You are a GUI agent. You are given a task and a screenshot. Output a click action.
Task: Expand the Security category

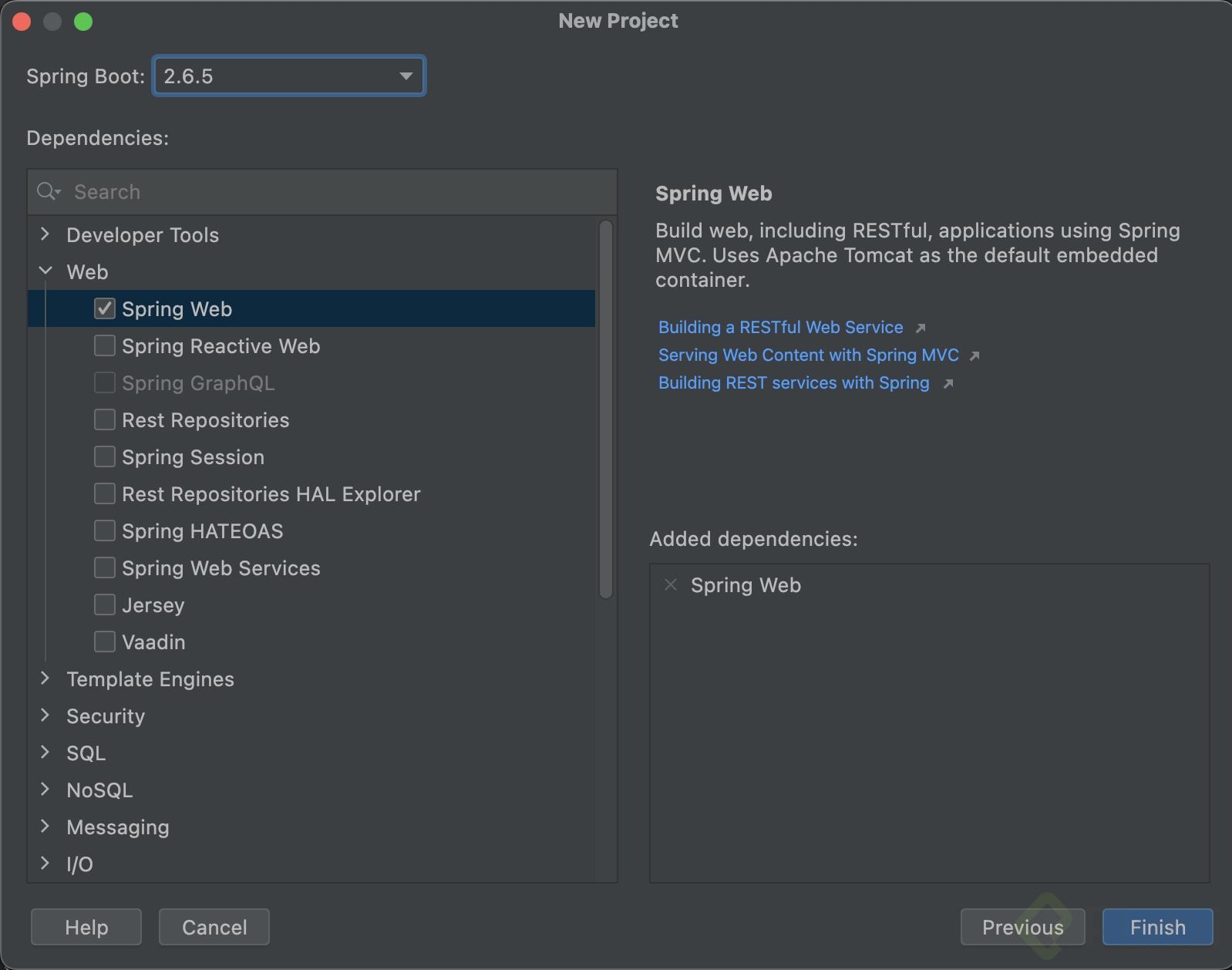[45, 716]
